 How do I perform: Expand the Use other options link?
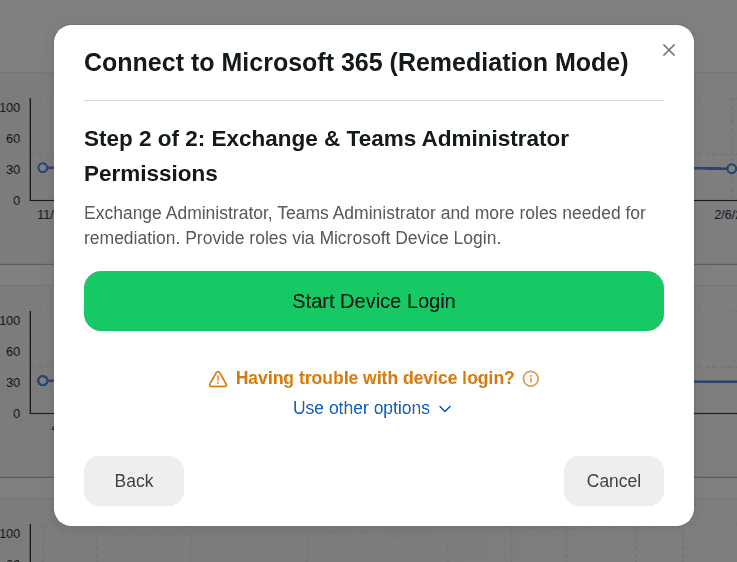(372, 408)
